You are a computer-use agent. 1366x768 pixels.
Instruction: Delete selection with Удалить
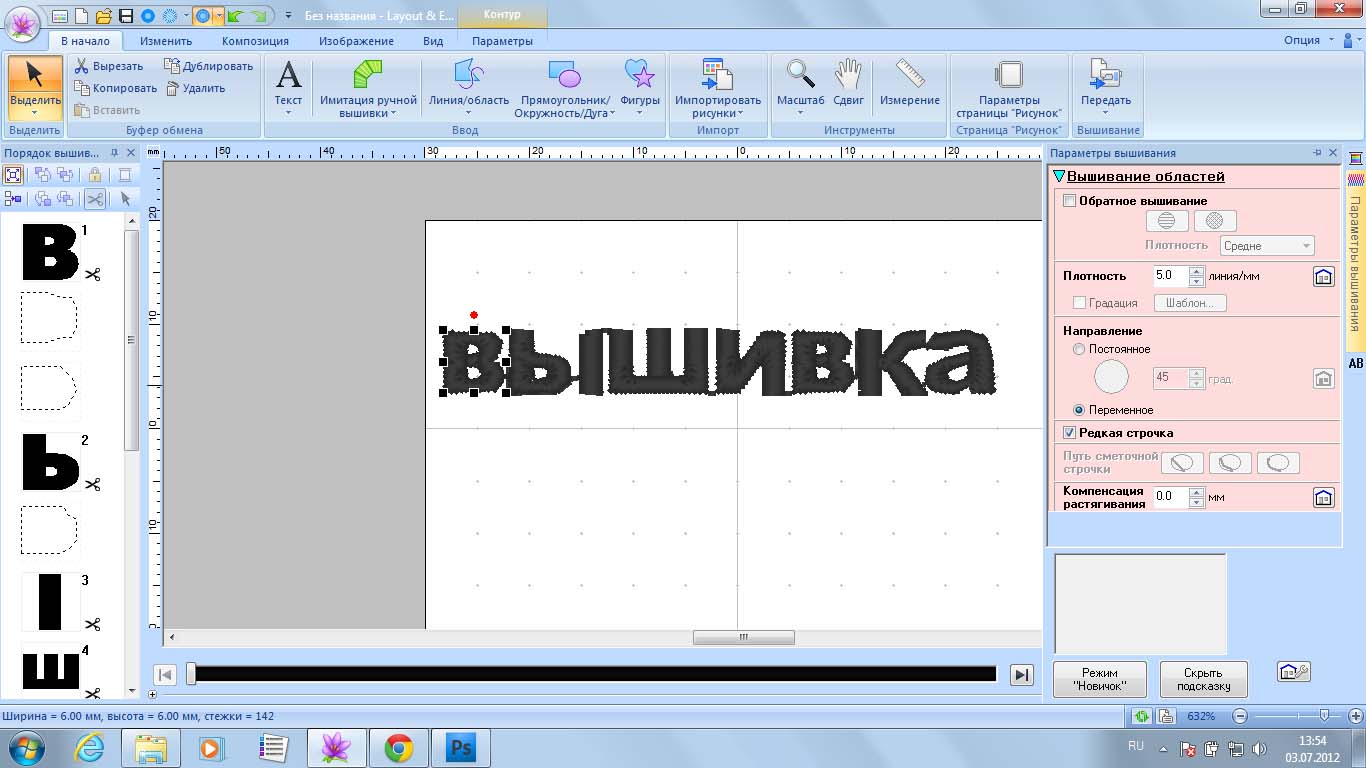click(195, 88)
